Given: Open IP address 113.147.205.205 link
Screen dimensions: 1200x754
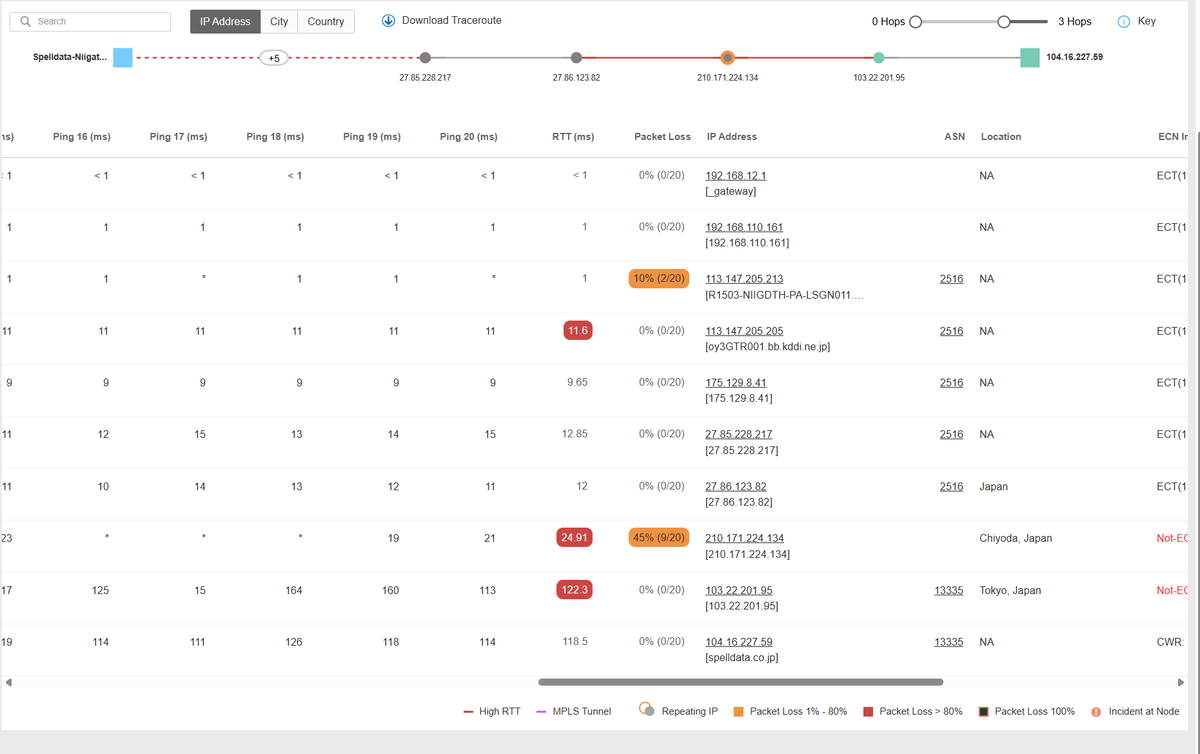Looking at the screenshot, I should [x=744, y=331].
